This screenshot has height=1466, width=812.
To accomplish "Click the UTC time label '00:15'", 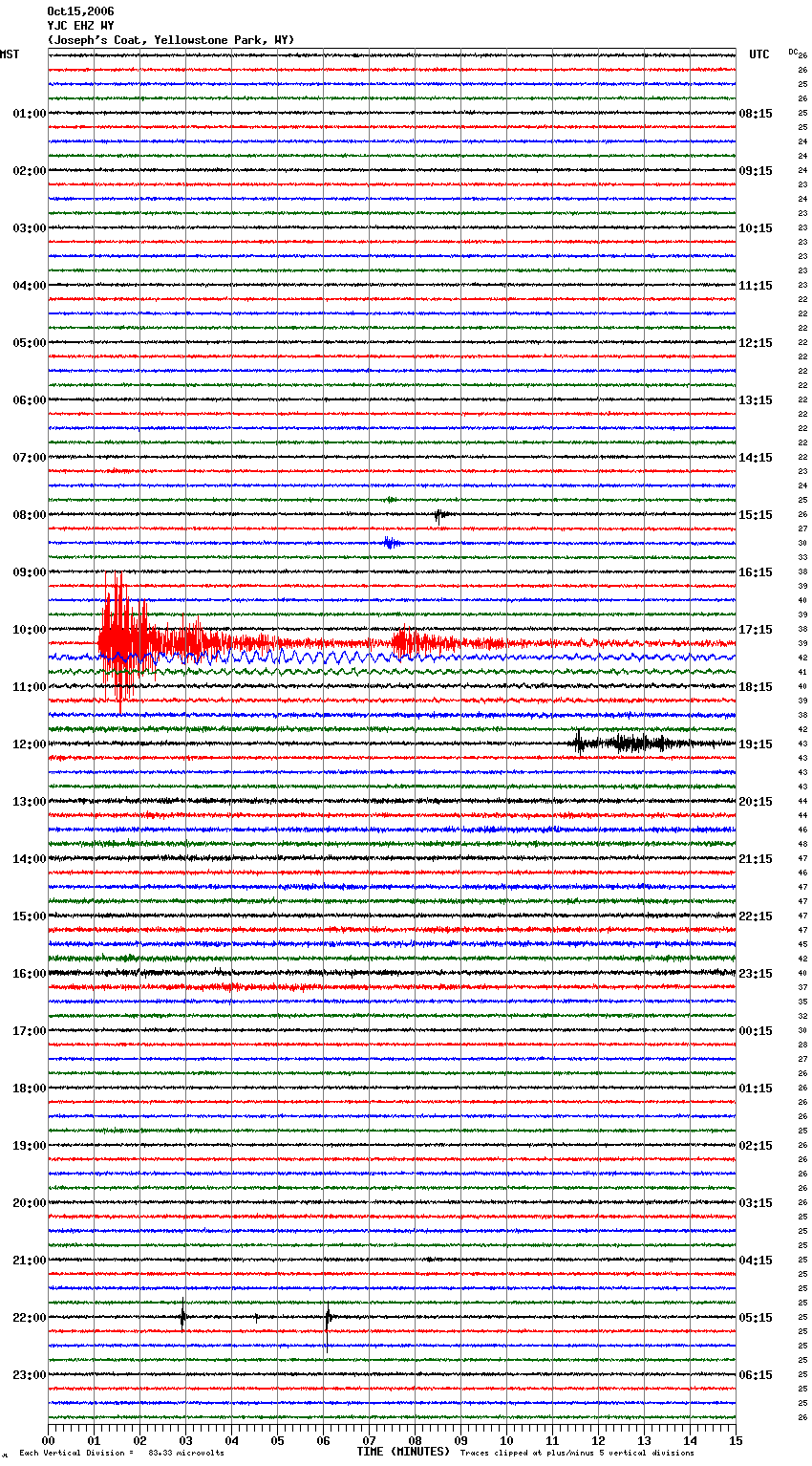I will pyautogui.click(x=756, y=1031).
